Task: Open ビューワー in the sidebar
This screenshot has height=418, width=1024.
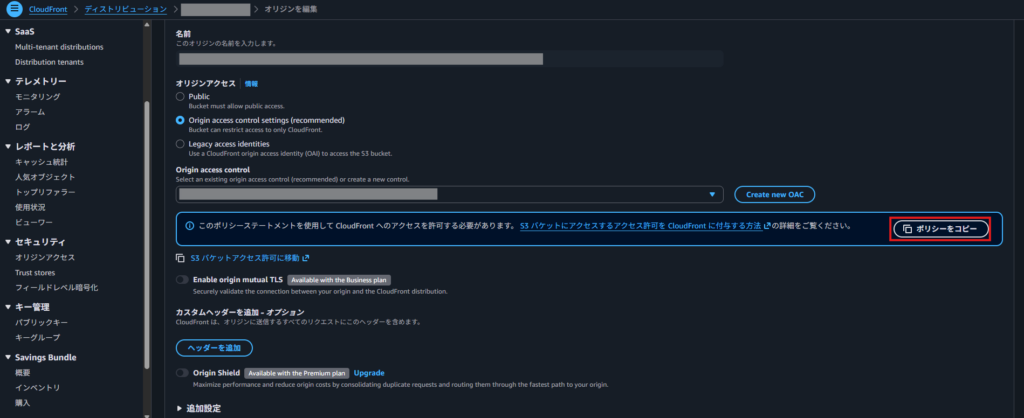Action: pyautogui.click(x=34, y=222)
